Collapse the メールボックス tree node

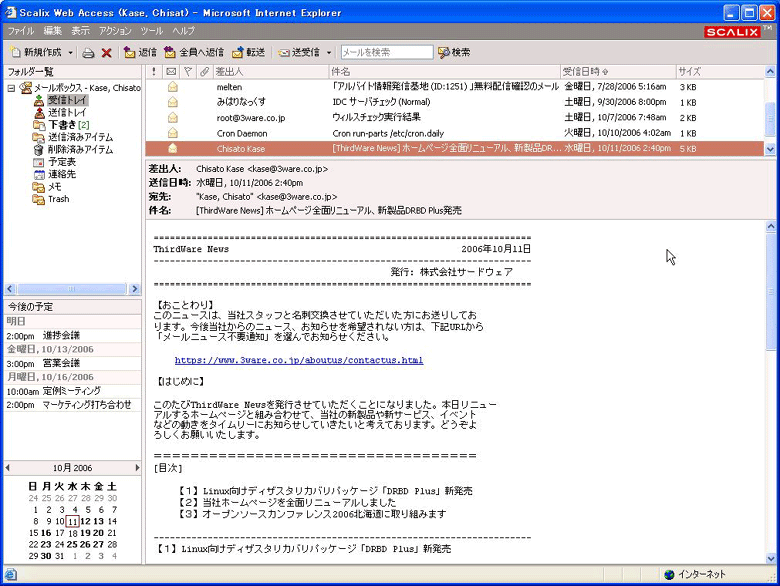click(11, 88)
